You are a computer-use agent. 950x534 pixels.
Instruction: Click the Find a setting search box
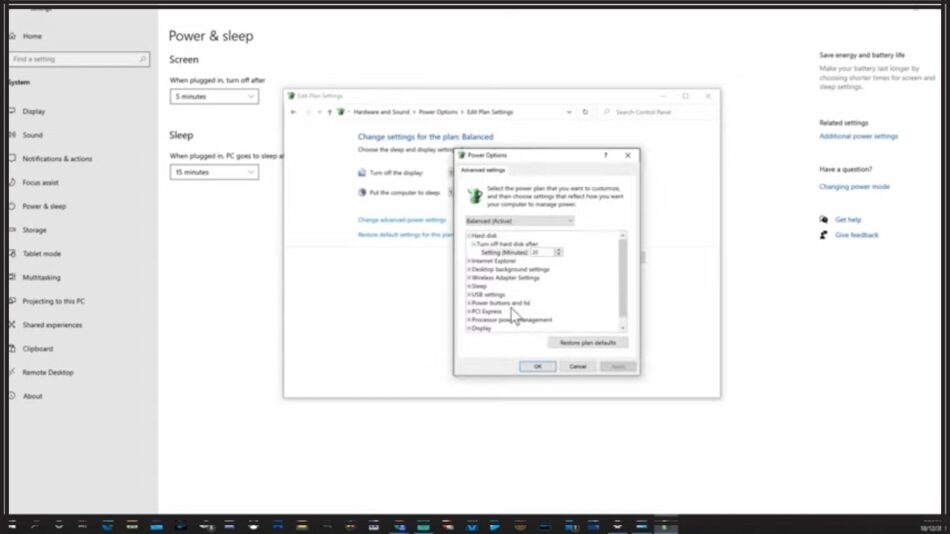click(x=79, y=59)
